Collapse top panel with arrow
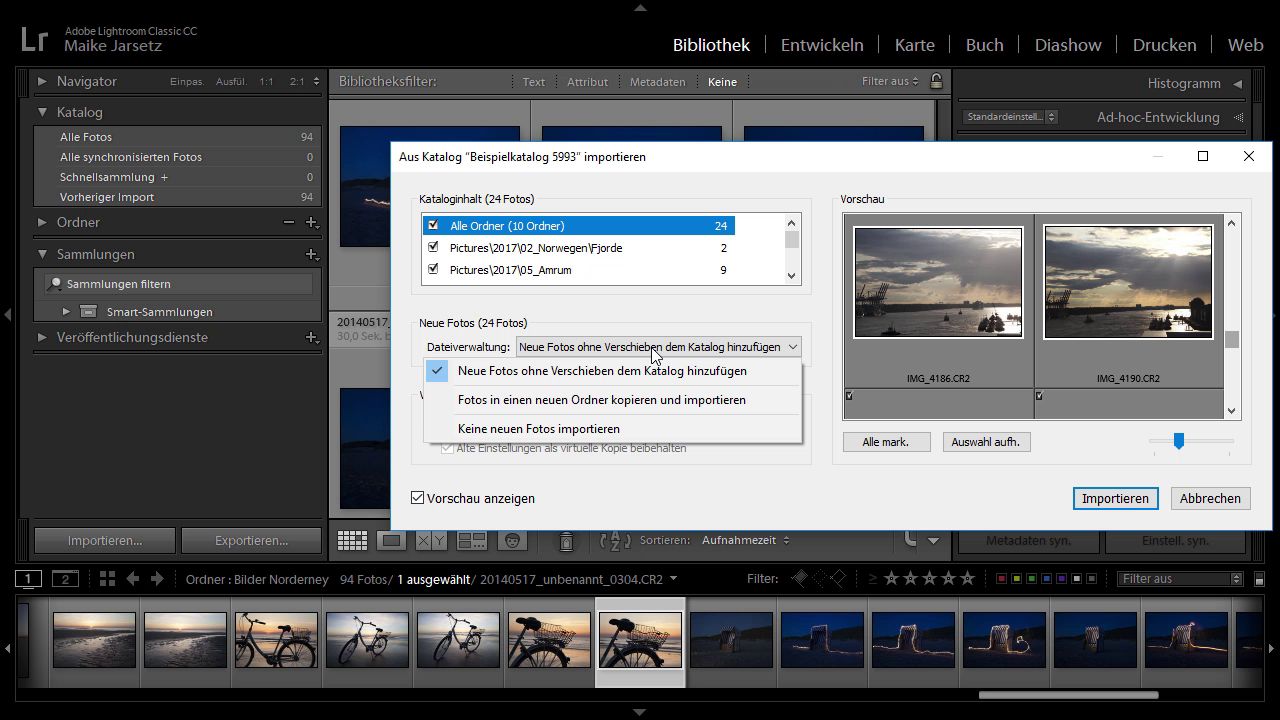 pos(640,7)
